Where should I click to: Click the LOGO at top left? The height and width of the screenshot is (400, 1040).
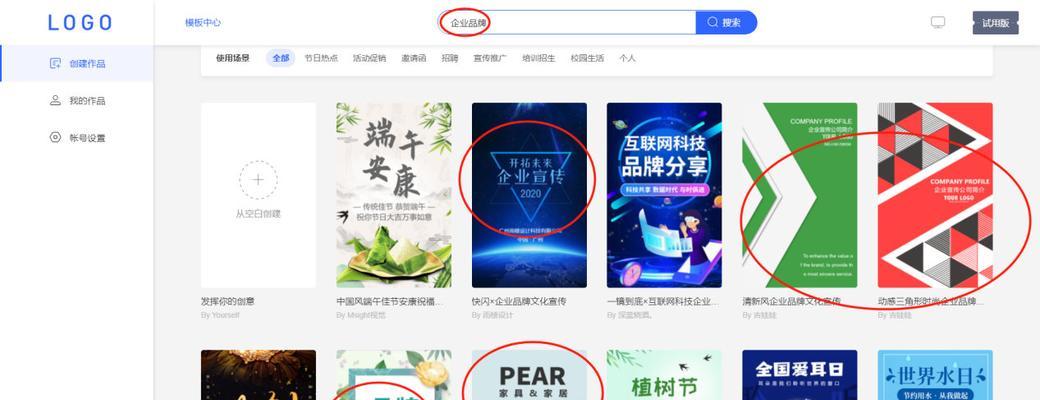point(80,23)
